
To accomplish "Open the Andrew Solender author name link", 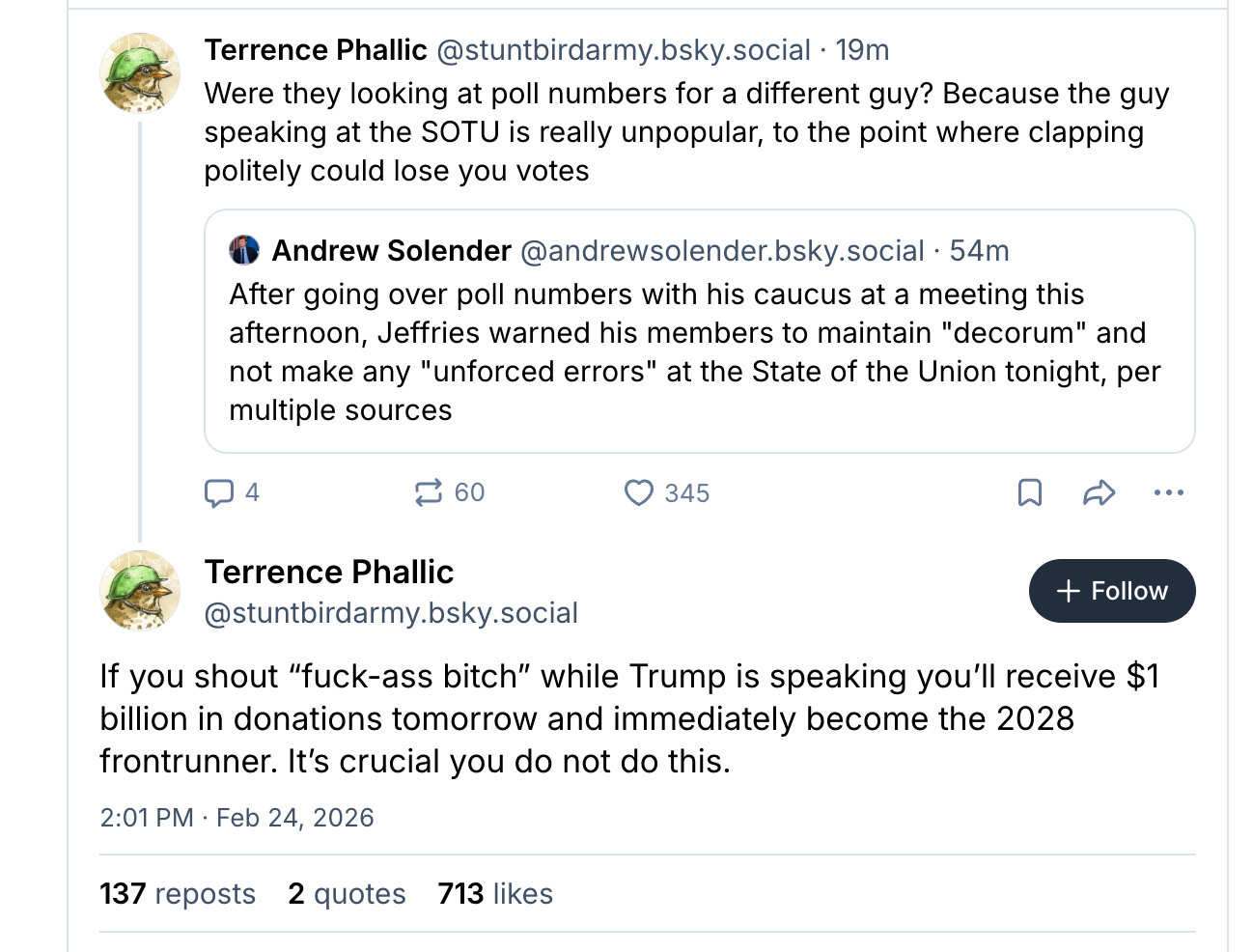I will click(391, 251).
